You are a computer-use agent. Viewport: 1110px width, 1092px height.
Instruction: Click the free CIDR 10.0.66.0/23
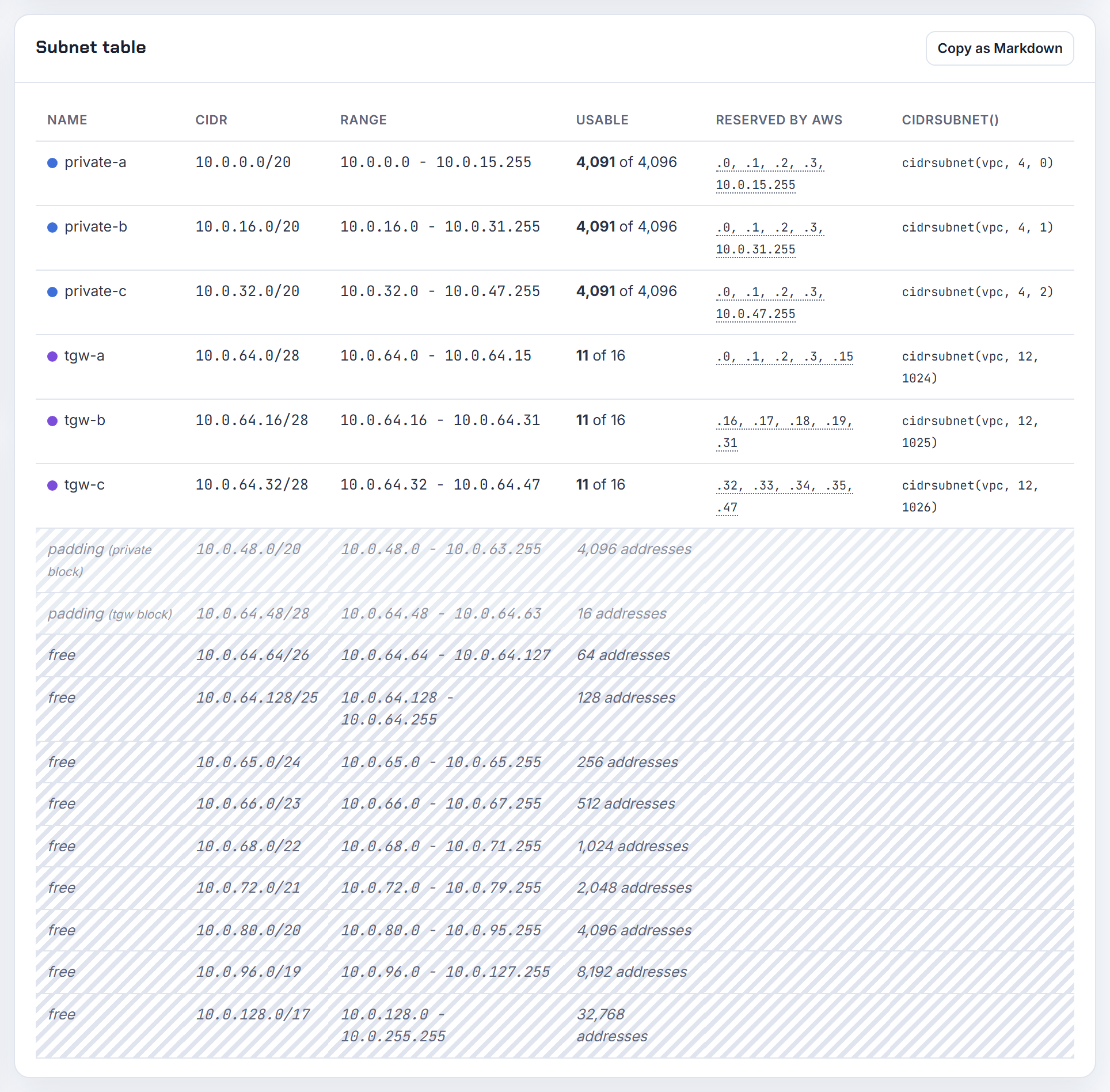click(249, 804)
